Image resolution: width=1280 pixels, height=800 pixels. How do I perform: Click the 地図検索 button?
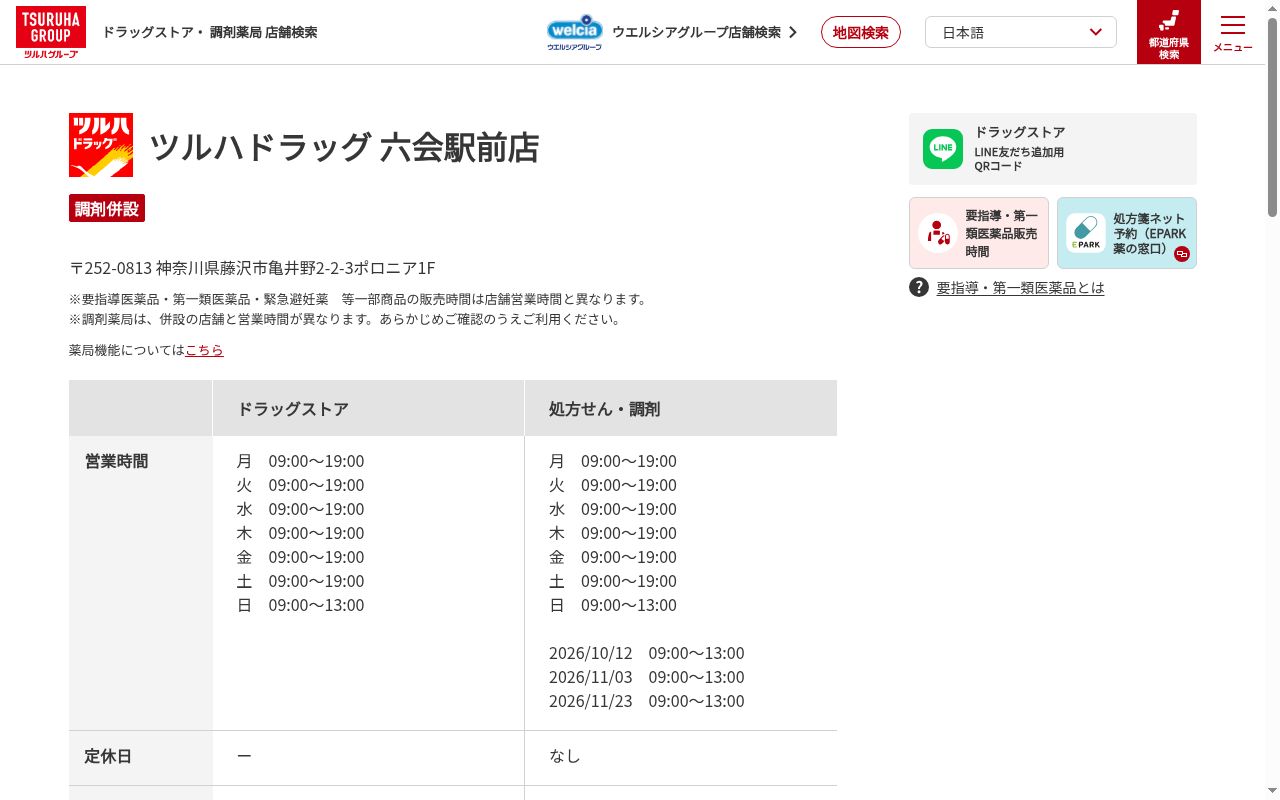[x=861, y=32]
